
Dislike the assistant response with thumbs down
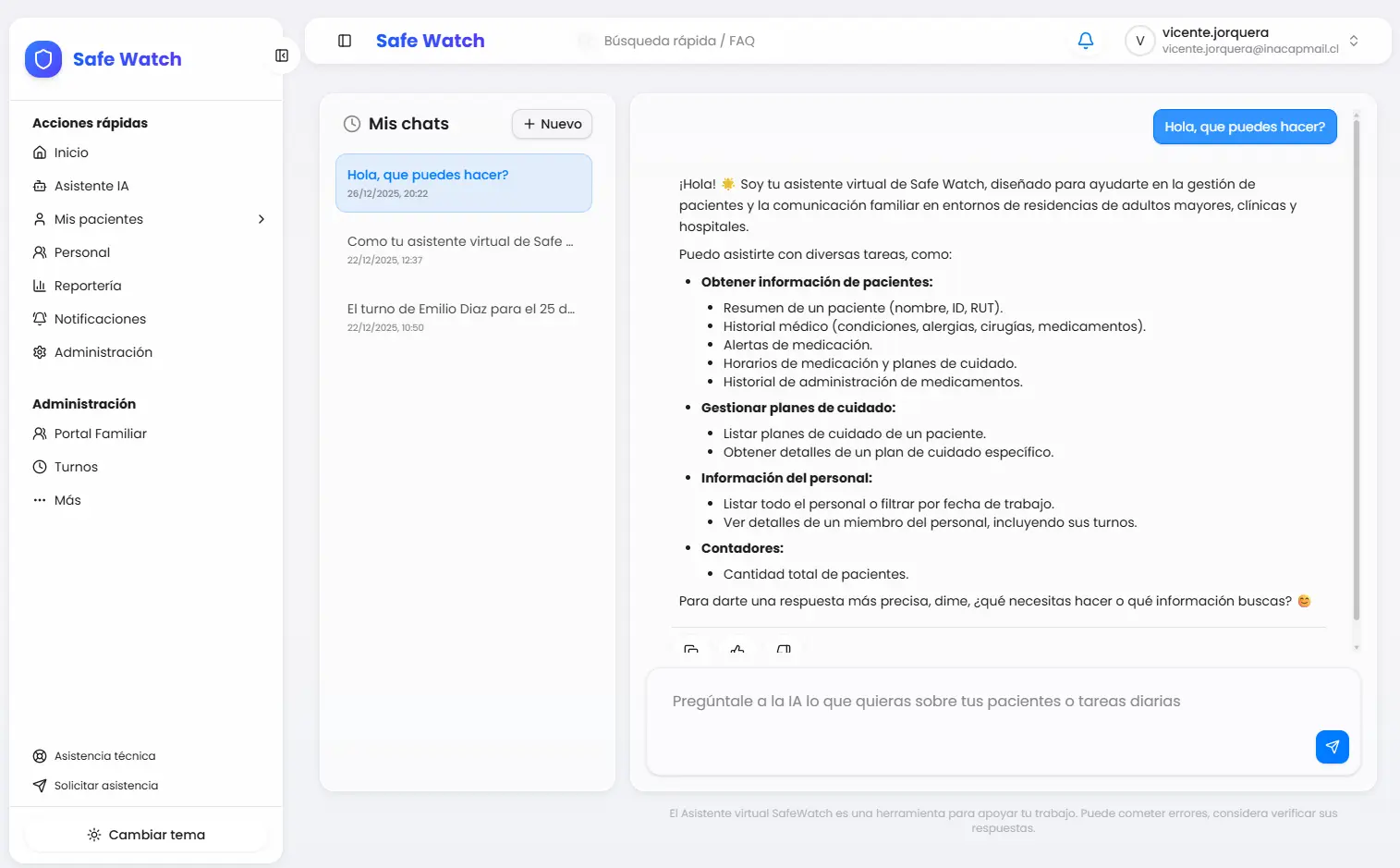pyautogui.click(x=784, y=649)
